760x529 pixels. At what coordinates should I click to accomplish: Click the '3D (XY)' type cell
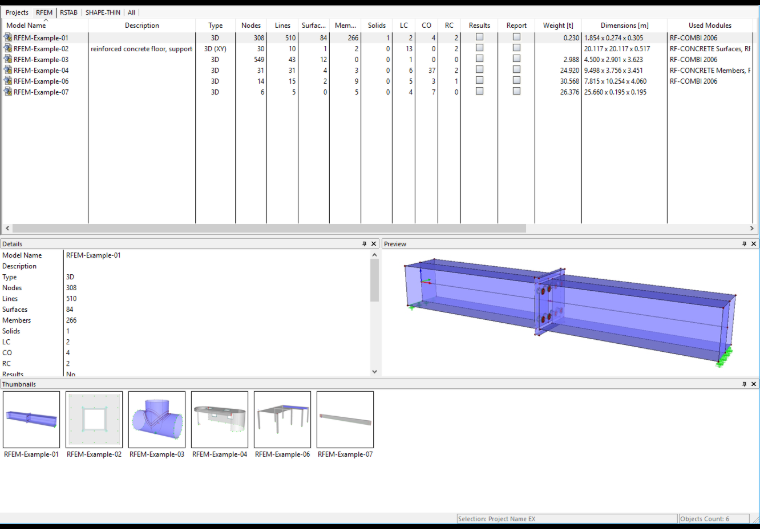coord(215,48)
